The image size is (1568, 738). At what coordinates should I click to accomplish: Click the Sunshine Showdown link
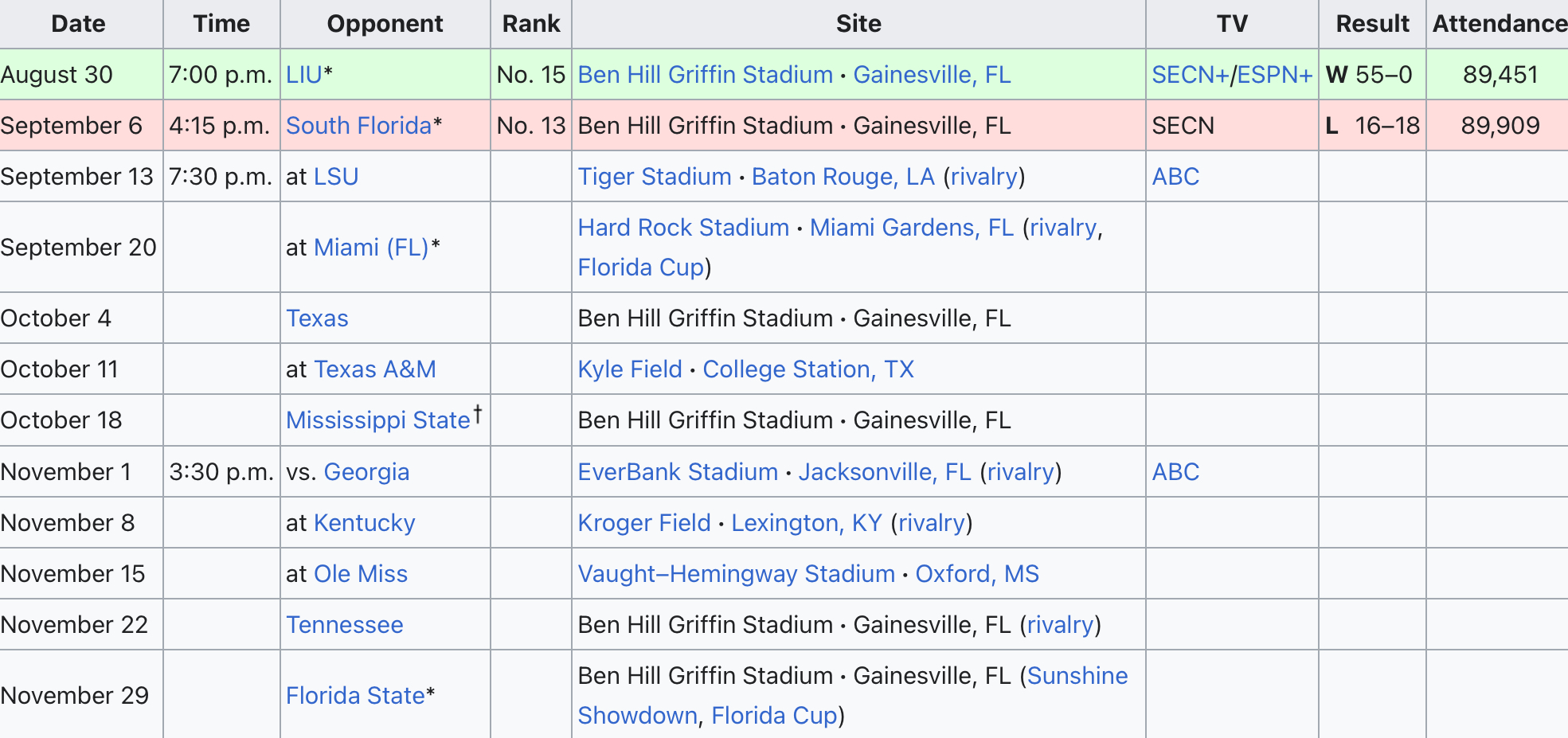[1077, 676]
